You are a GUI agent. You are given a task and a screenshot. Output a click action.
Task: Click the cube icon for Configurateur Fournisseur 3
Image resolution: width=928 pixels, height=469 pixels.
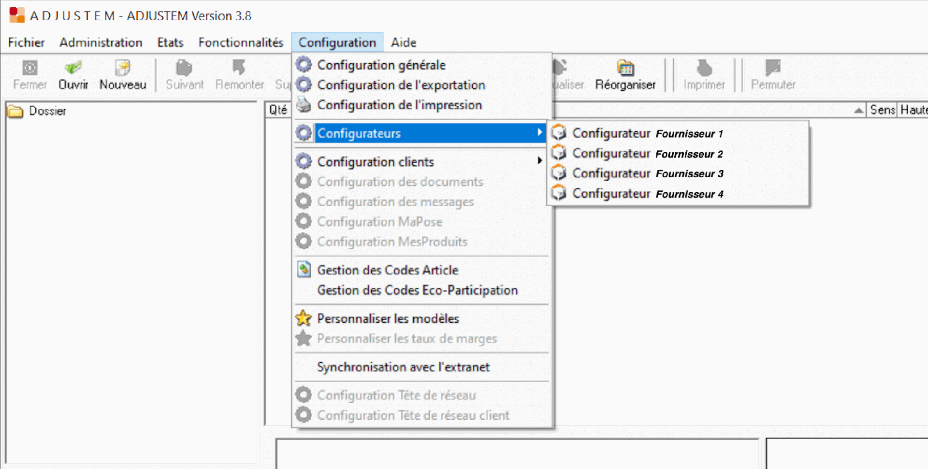559,174
